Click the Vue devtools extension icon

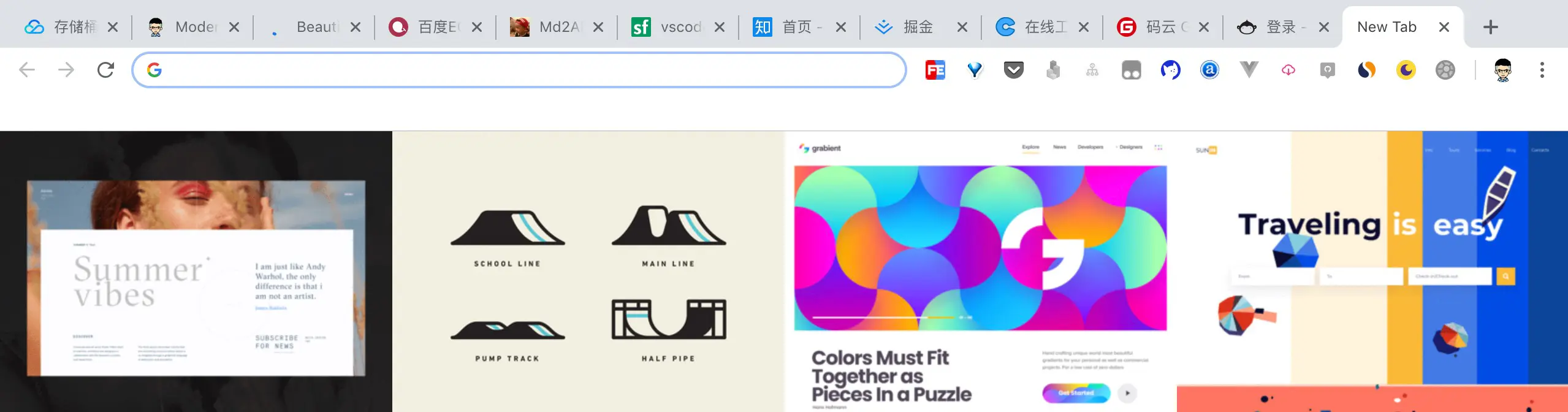[1249, 69]
